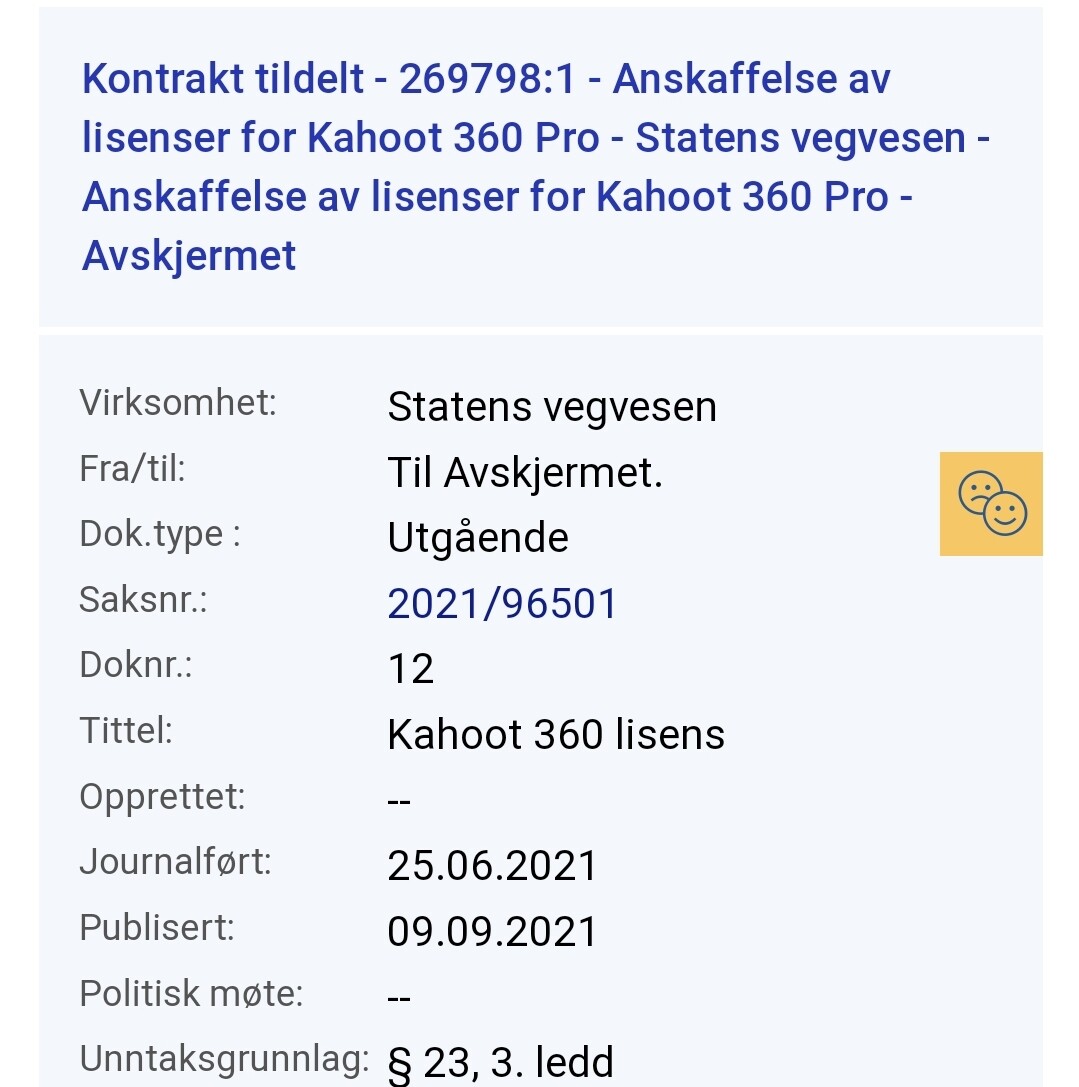1079x1087 pixels.
Task: Click the Utgående document type value
Action: coord(478,538)
